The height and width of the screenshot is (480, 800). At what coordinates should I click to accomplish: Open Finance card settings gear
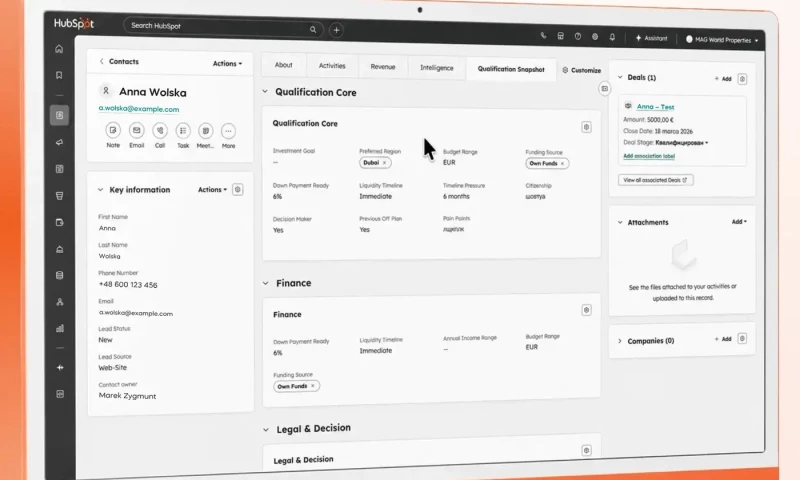point(587,310)
